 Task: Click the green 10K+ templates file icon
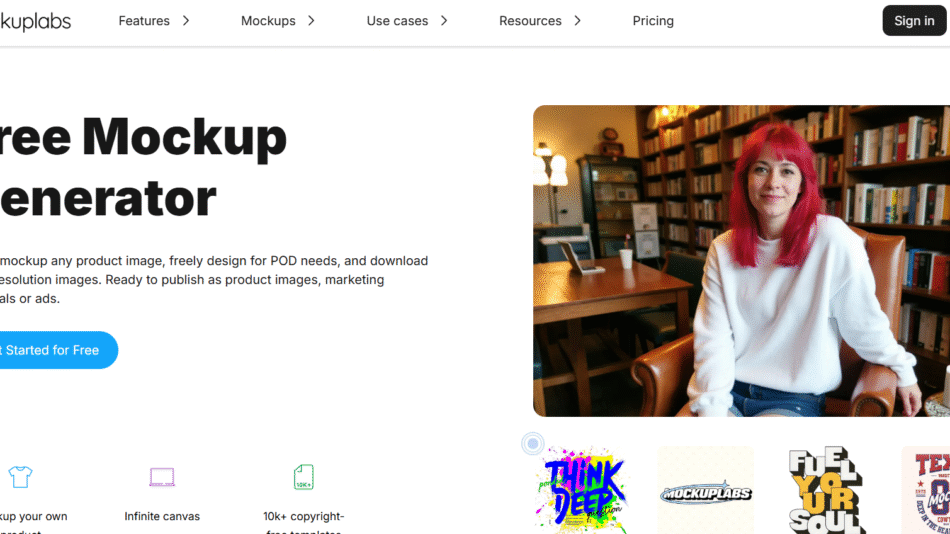304,477
